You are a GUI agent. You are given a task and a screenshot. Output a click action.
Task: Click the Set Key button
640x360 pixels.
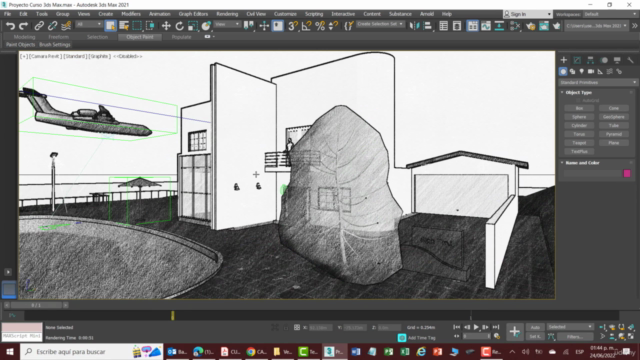pos(535,337)
